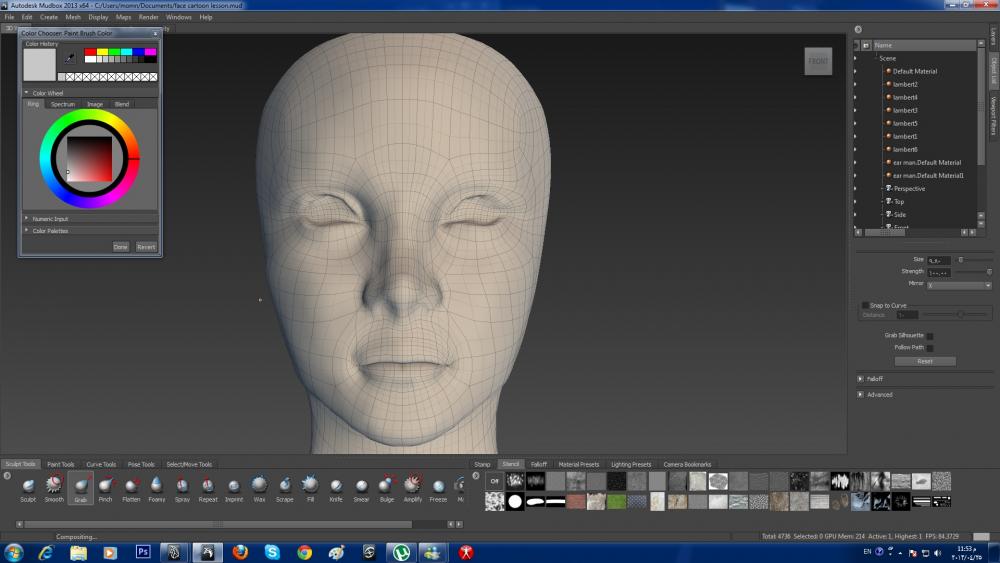This screenshot has height=563, width=1000.
Task: Activate the Wax sculpt tool
Action: [x=259, y=486]
